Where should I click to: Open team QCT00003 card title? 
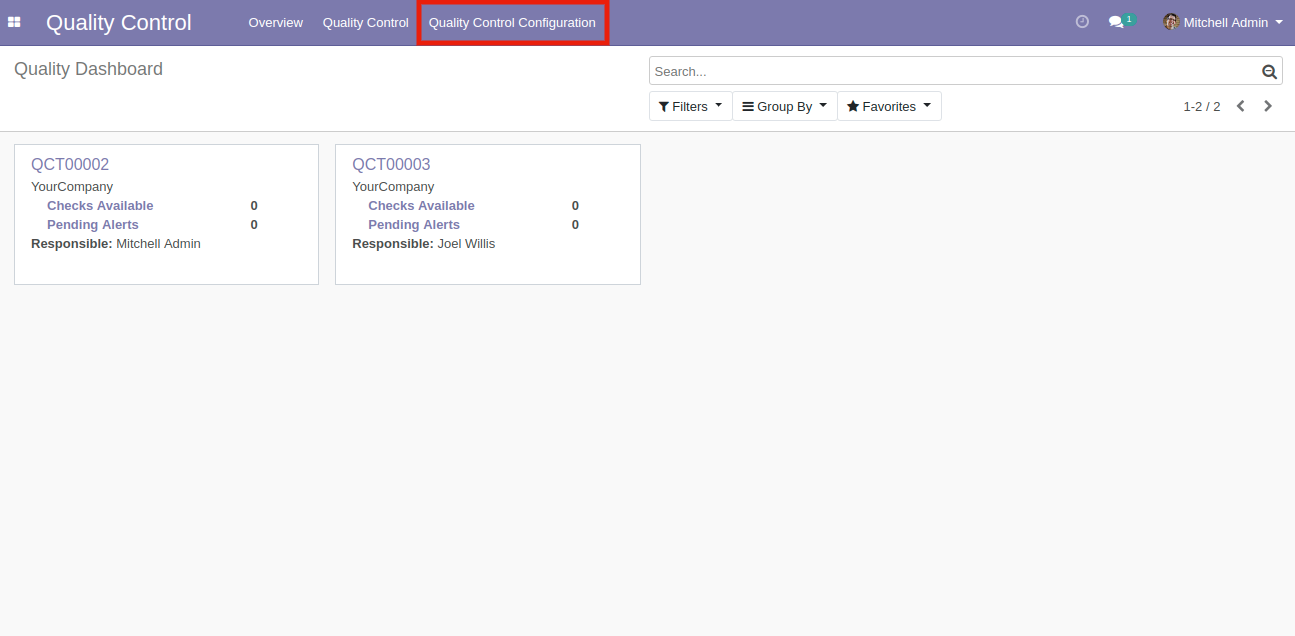(x=391, y=164)
